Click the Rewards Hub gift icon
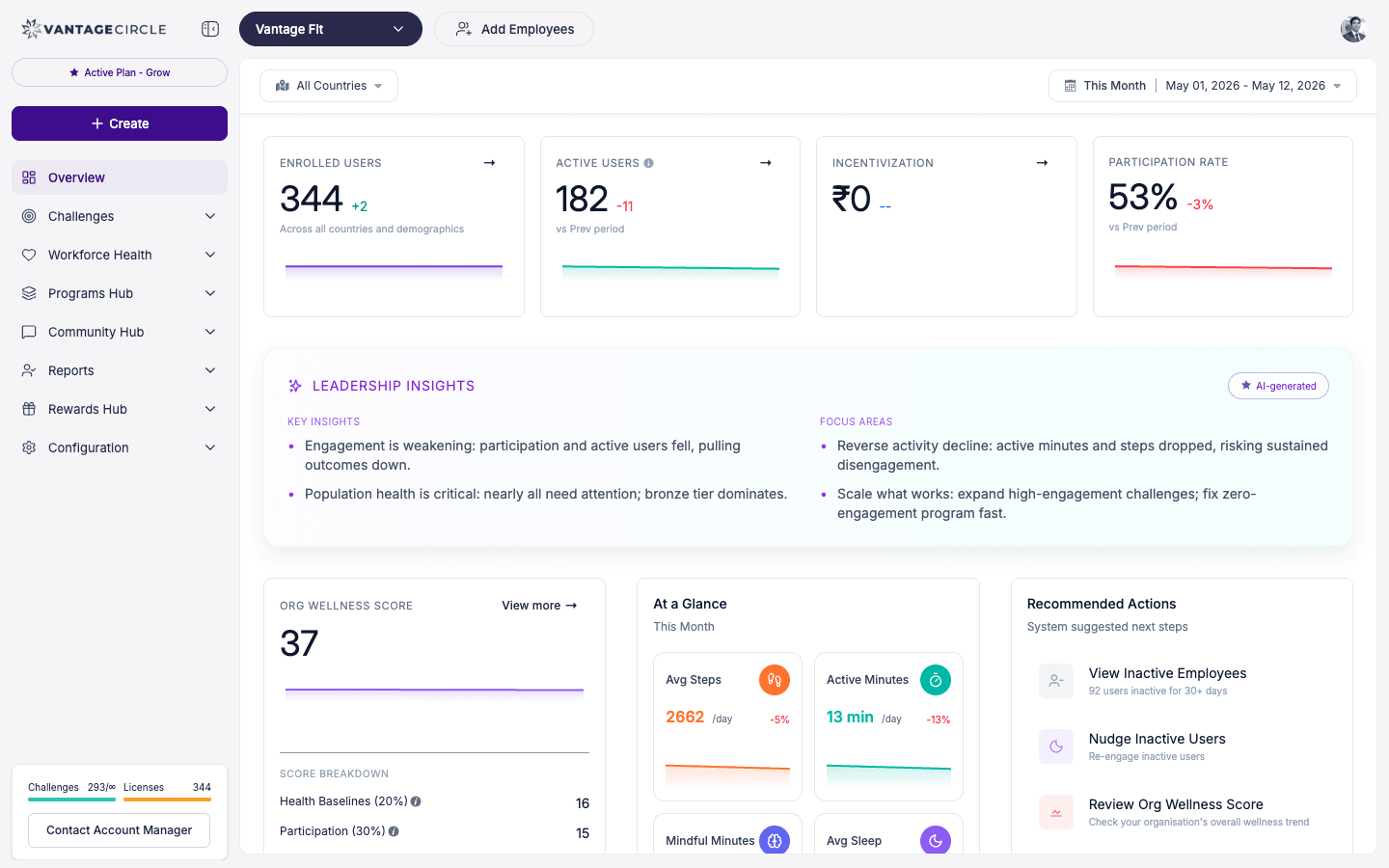The height and width of the screenshot is (868, 1389). (x=29, y=409)
